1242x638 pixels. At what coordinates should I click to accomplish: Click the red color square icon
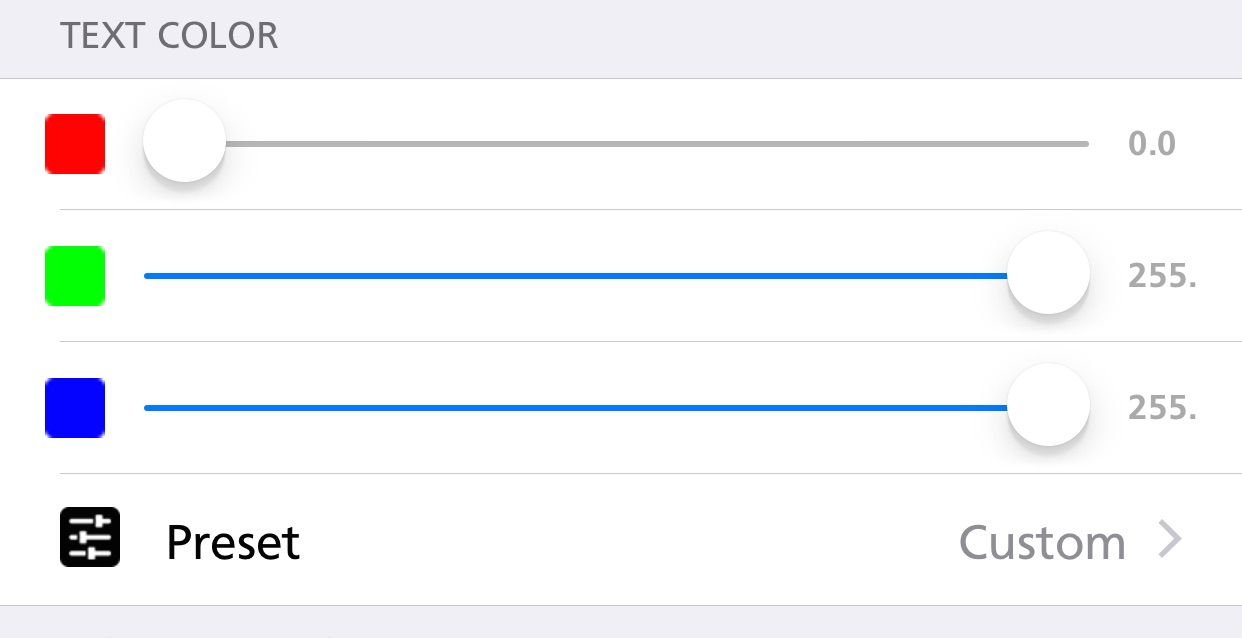pos(75,144)
